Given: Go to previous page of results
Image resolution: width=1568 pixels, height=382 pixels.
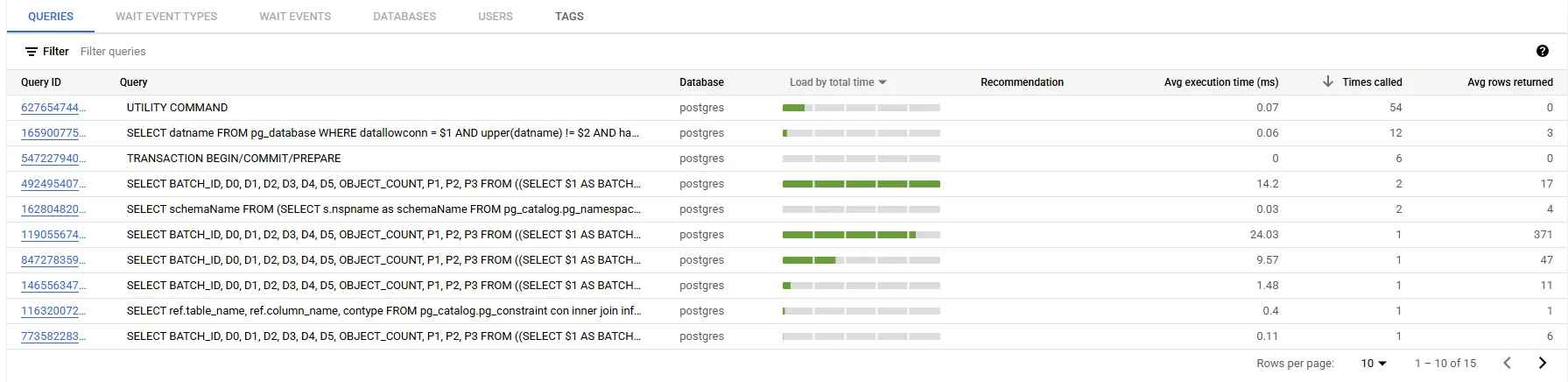Looking at the screenshot, I should click(1507, 363).
